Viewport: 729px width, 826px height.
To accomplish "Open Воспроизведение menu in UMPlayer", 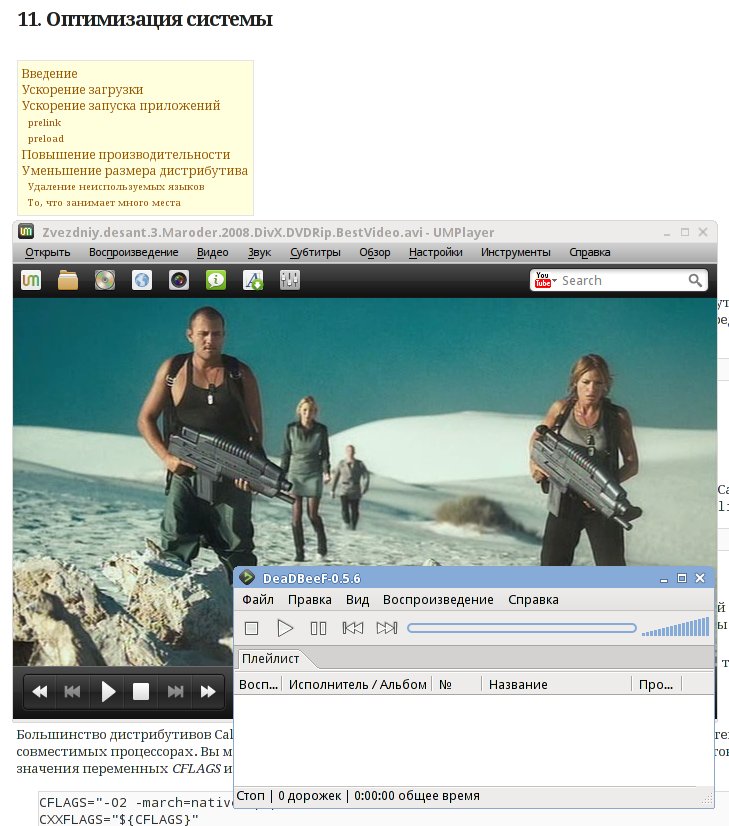I will 134,252.
